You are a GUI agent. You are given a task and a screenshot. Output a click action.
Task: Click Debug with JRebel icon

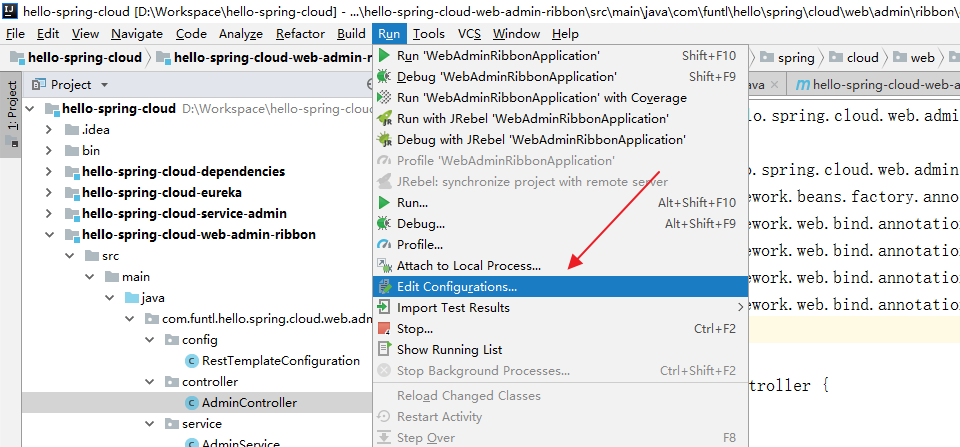tap(384, 140)
